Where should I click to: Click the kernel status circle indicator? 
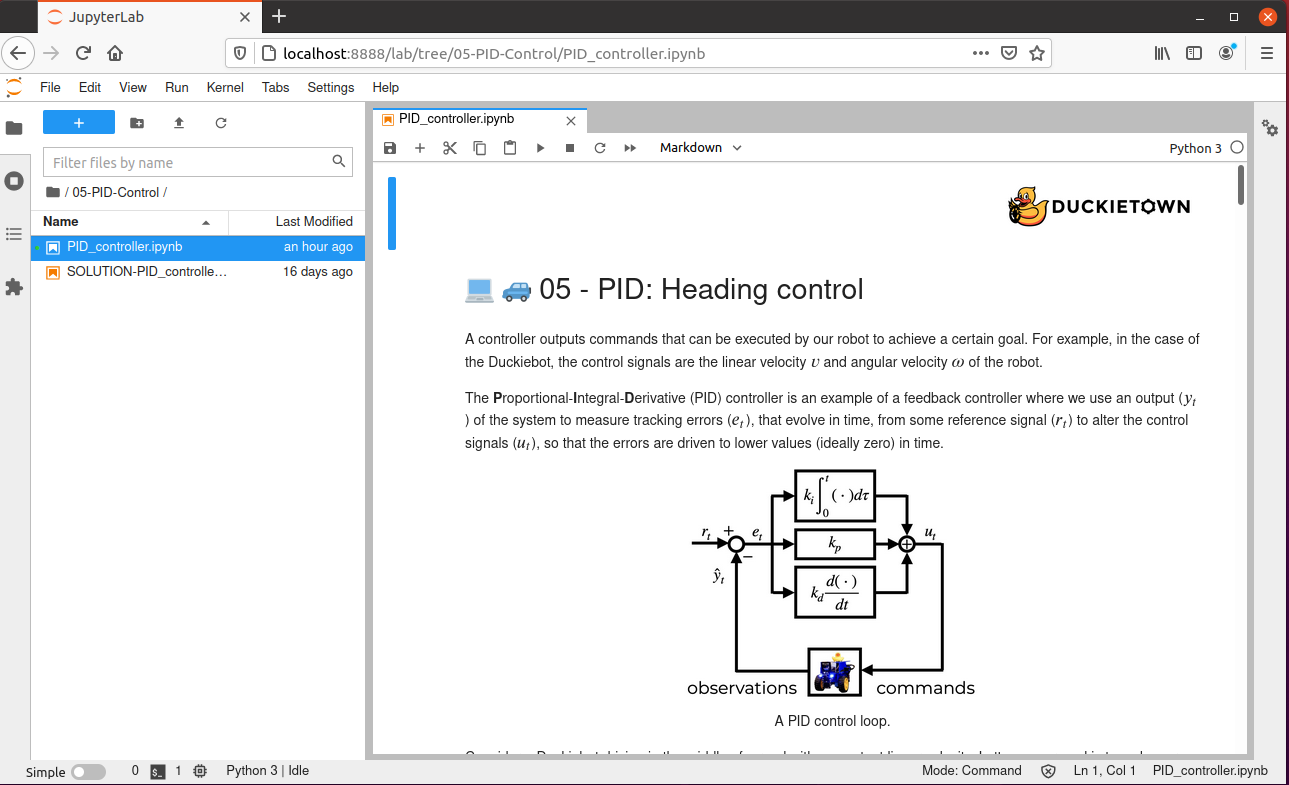pos(1237,147)
